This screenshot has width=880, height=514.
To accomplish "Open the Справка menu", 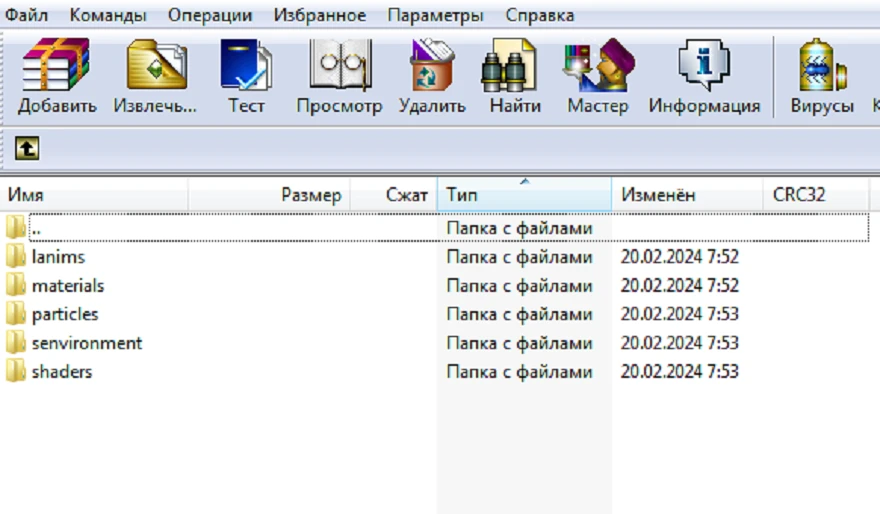I will click(539, 15).
